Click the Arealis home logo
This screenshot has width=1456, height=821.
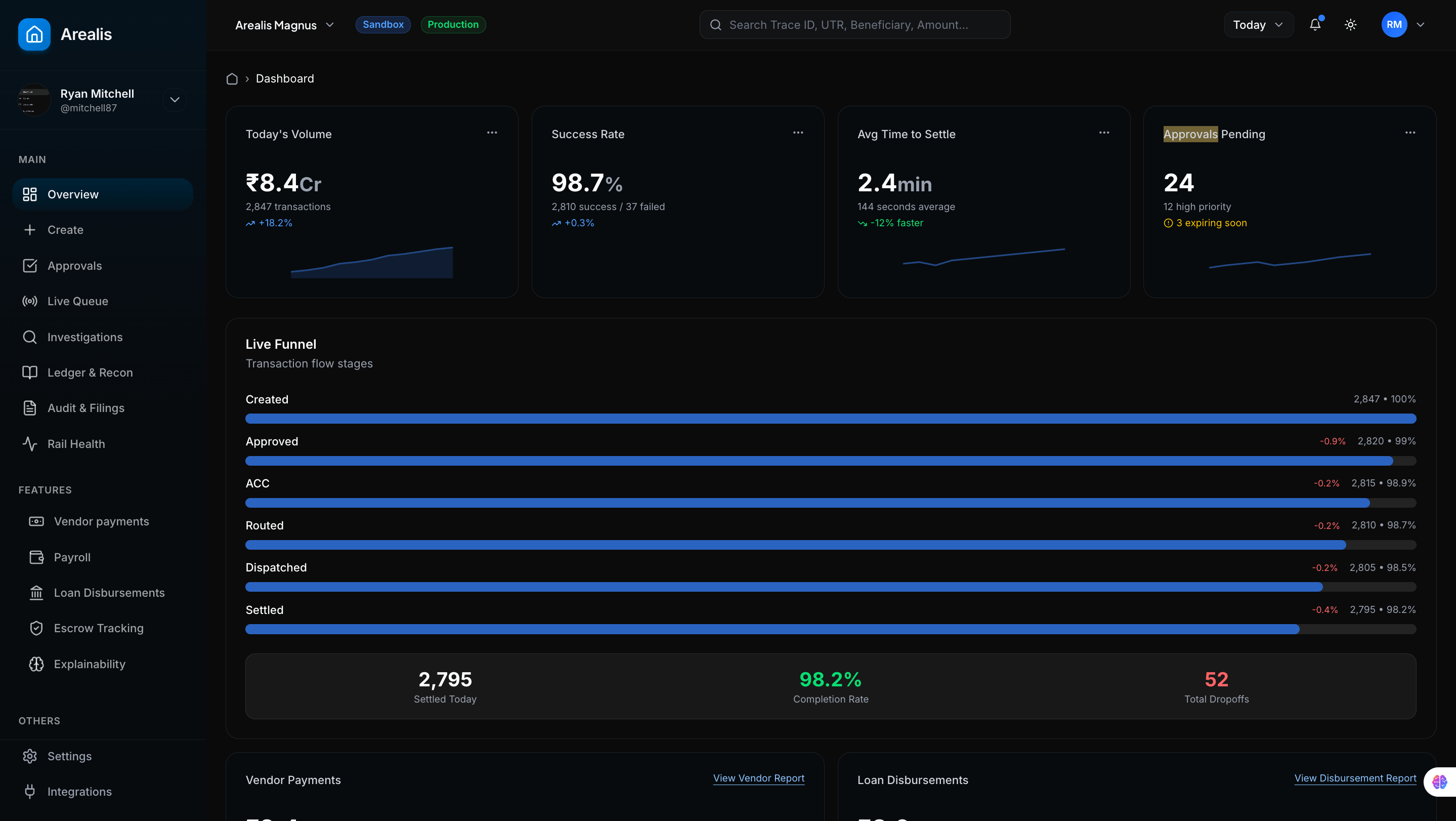[x=34, y=34]
